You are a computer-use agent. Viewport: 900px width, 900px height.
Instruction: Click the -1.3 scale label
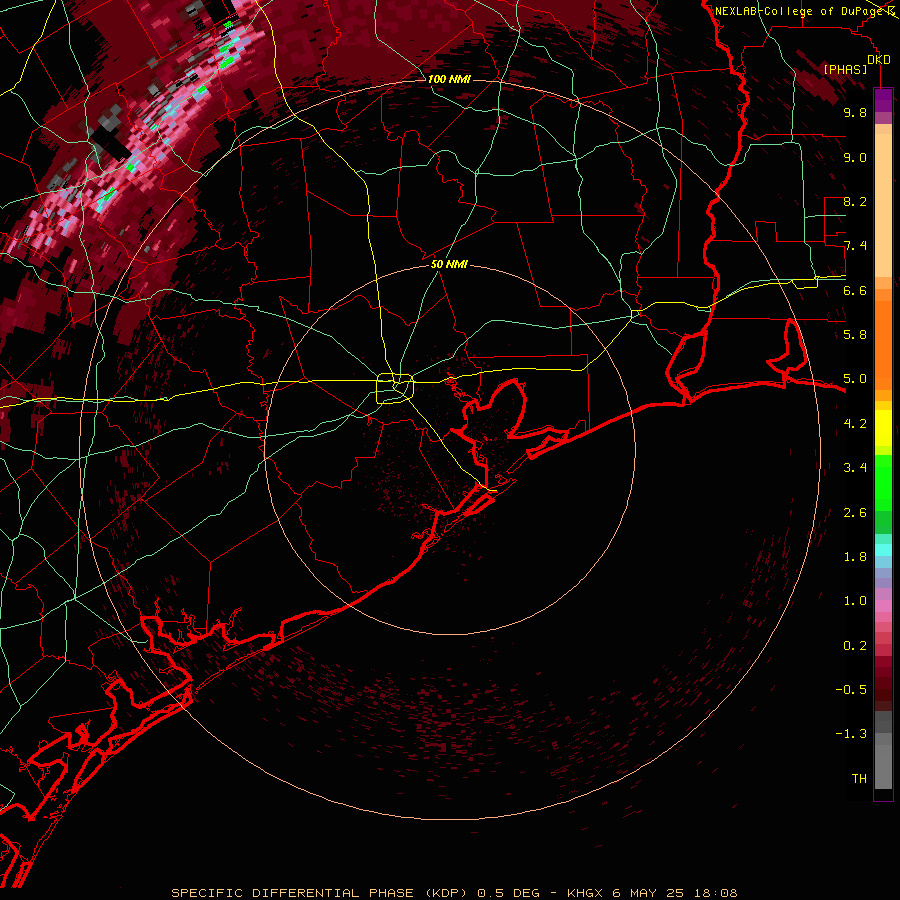(x=851, y=734)
